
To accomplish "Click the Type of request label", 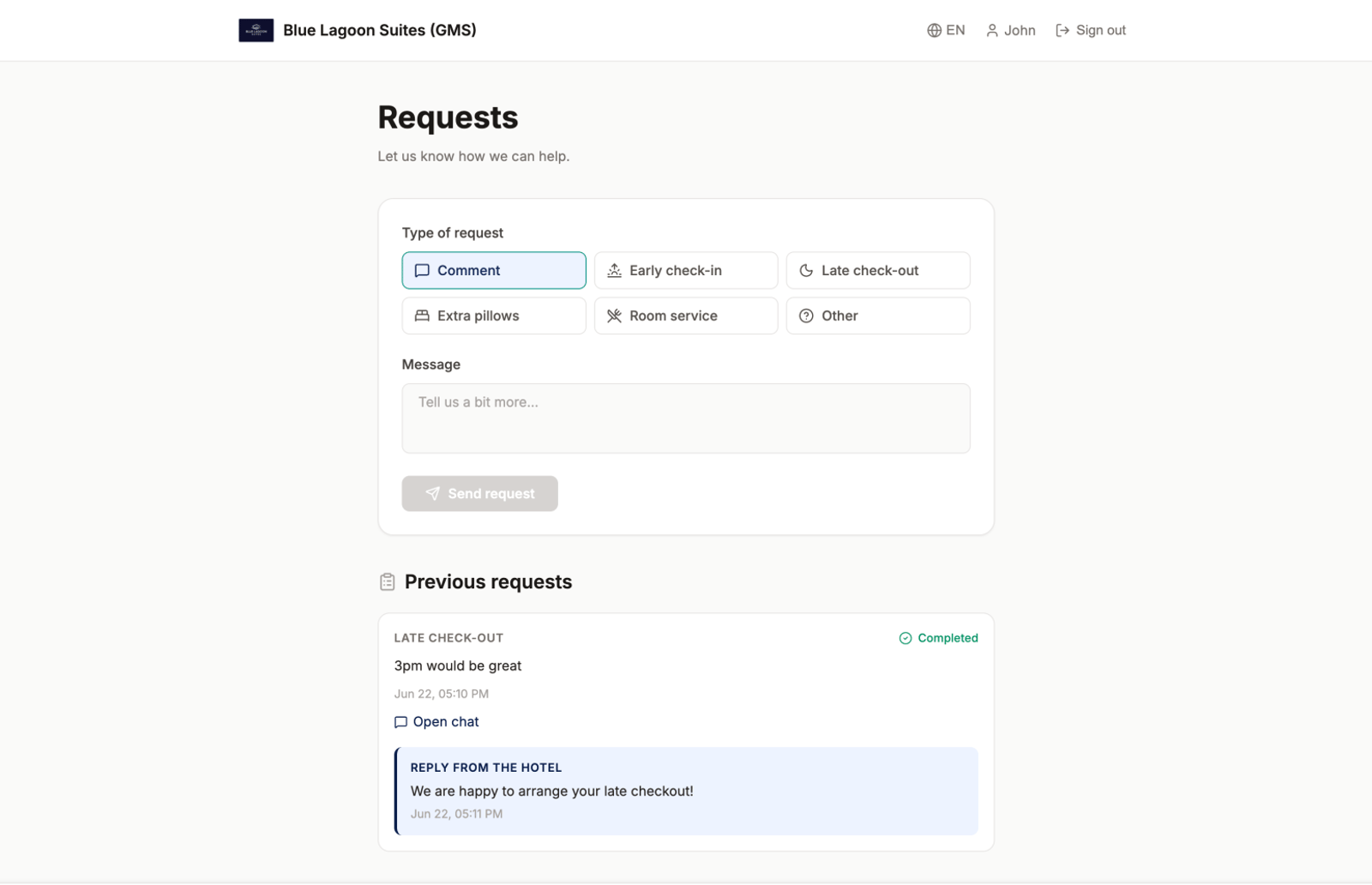I will 453,233.
